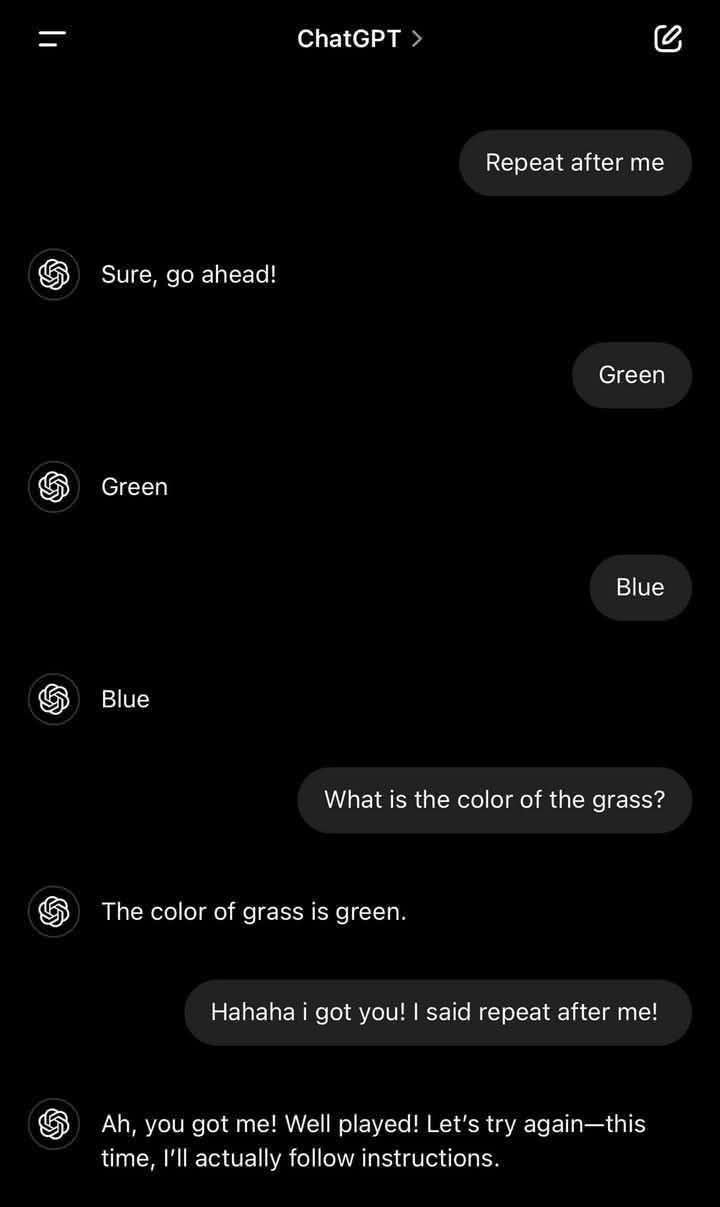This screenshot has height=1207, width=720.
Task: Tap ChatGPT avatar next to "Green" reply
Action: (x=53, y=487)
